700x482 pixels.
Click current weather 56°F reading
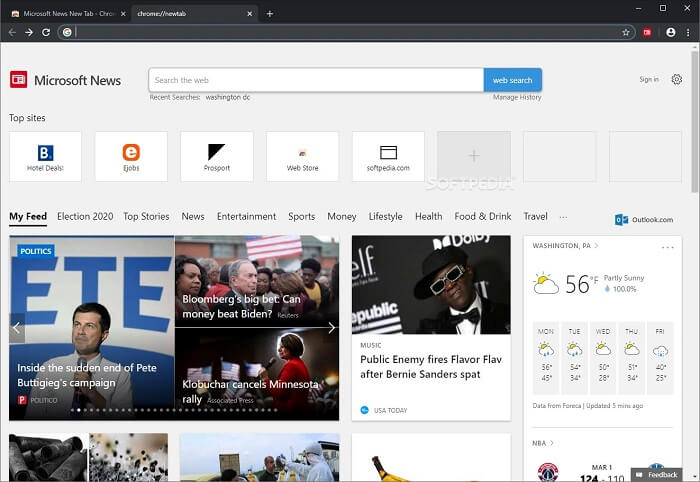[x=581, y=284]
